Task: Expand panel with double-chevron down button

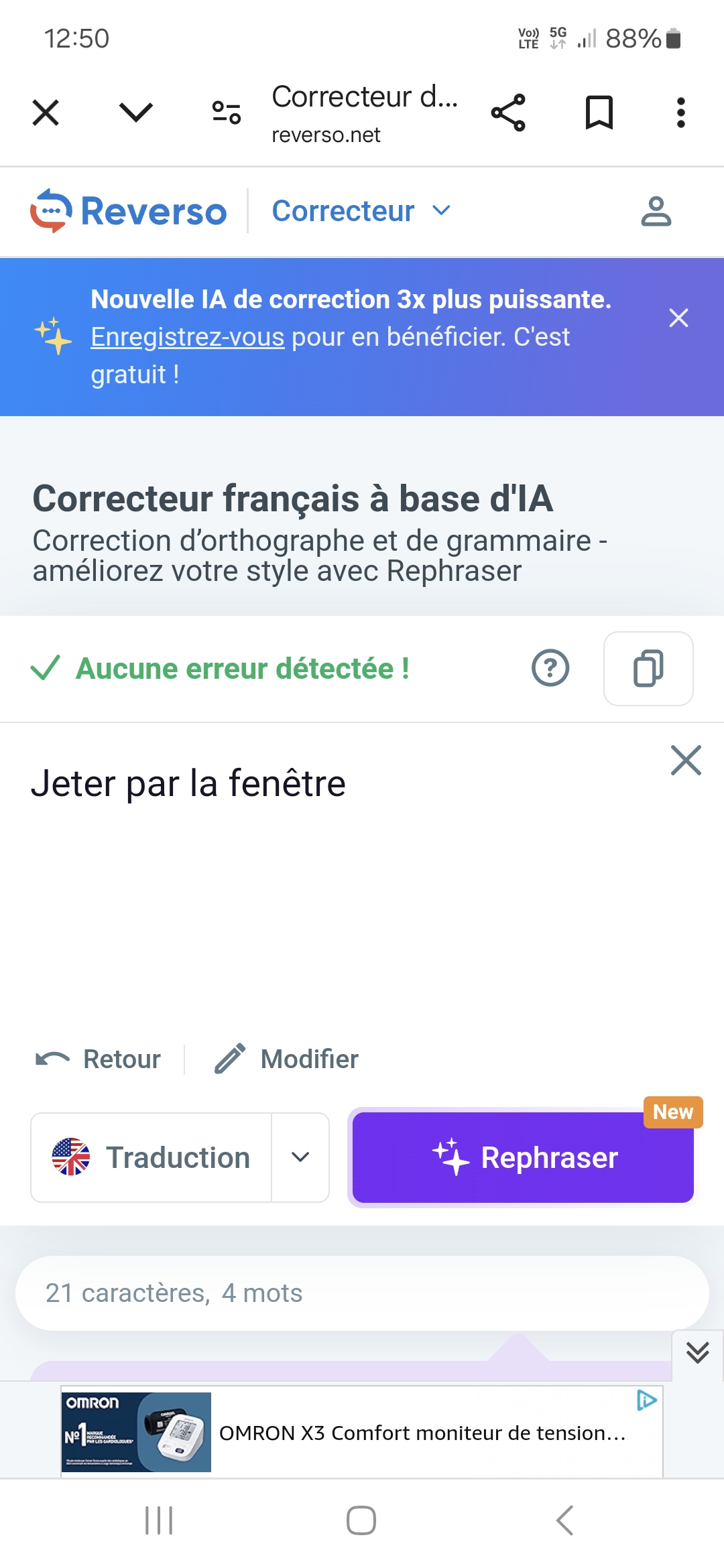Action: coord(697,1353)
